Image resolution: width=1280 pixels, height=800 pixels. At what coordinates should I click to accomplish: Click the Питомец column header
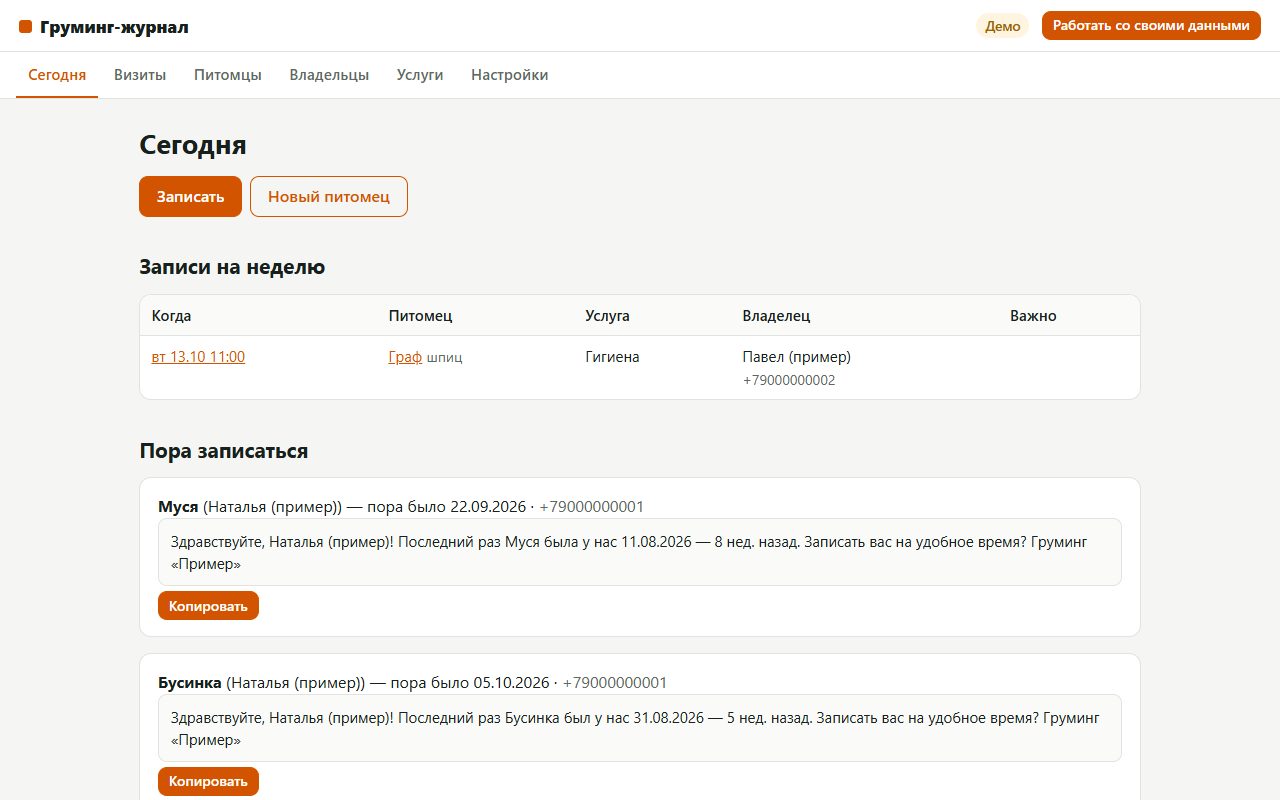click(421, 316)
